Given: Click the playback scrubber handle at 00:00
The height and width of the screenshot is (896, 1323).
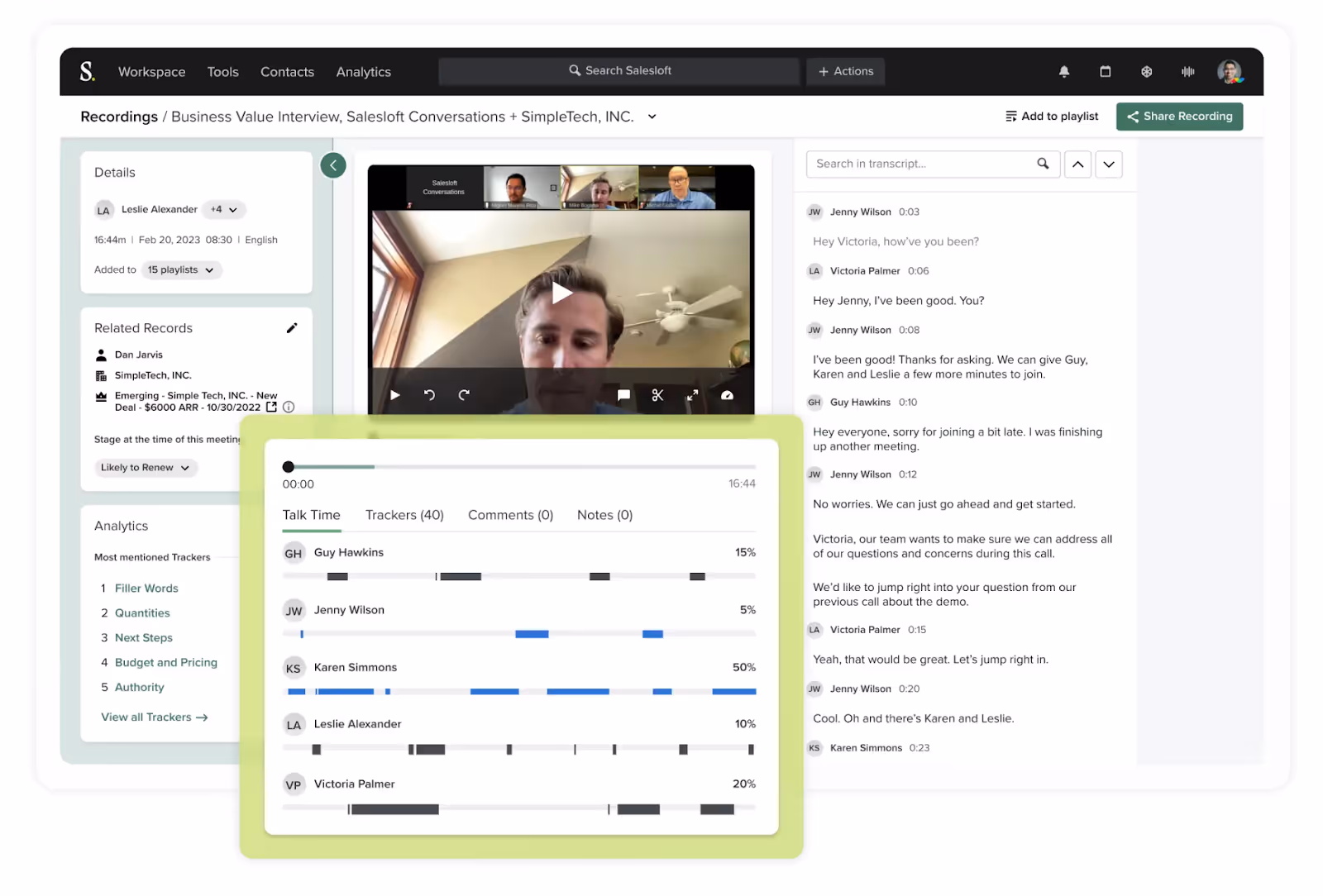Looking at the screenshot, I should [289, 467].
